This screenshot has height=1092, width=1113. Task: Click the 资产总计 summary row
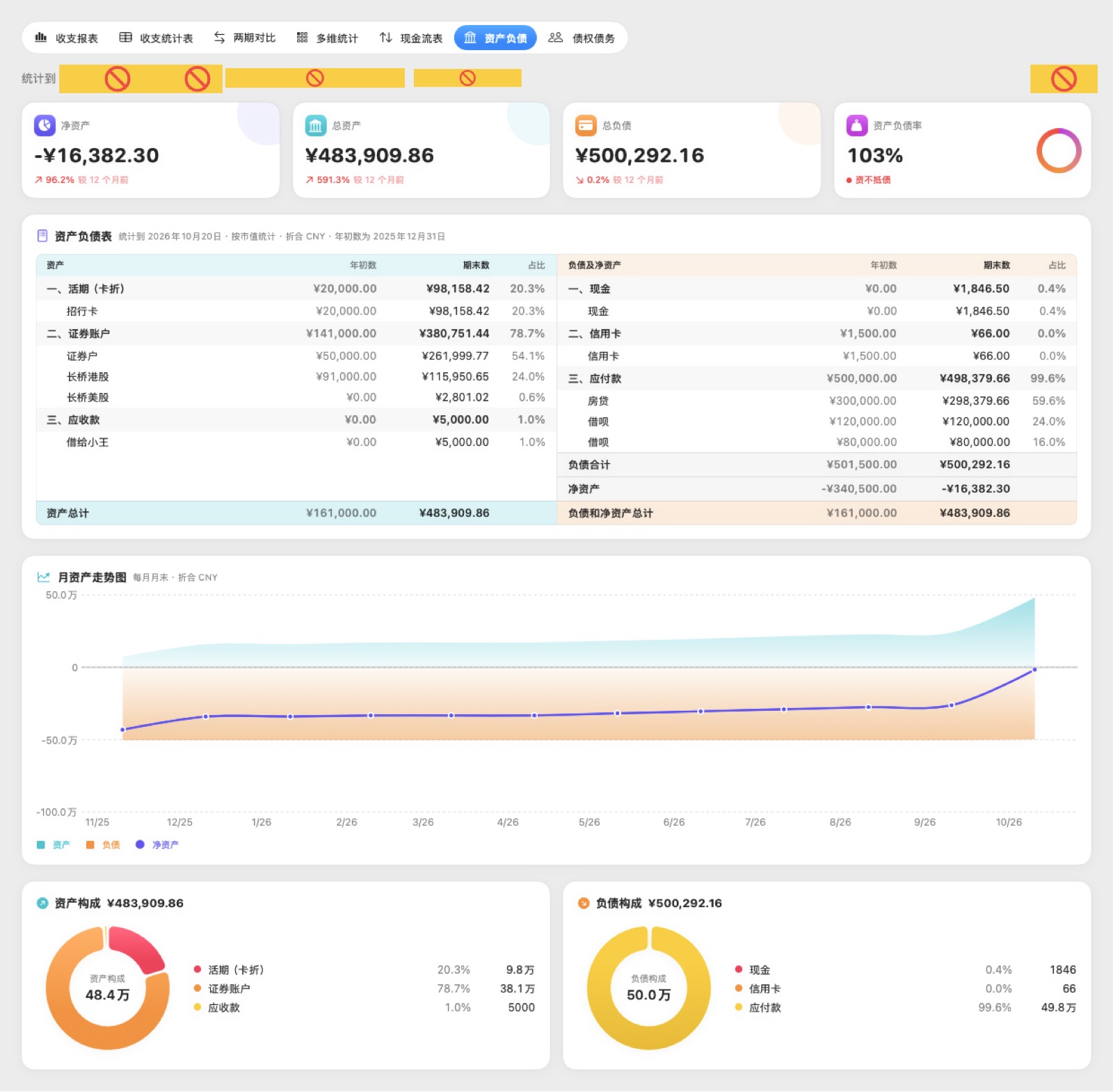[x=296, y=513]
